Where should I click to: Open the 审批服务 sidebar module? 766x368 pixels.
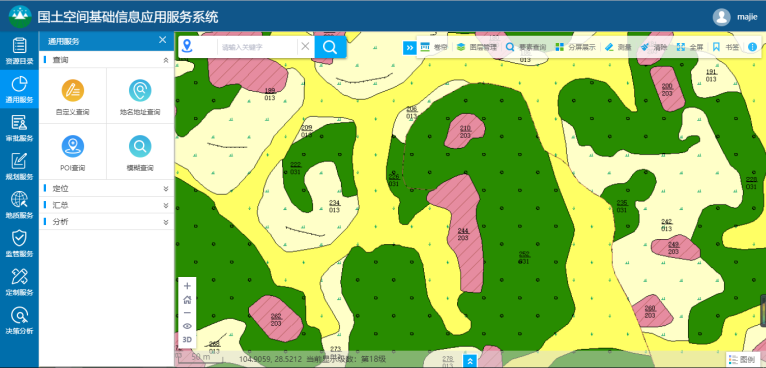[19, 128]
